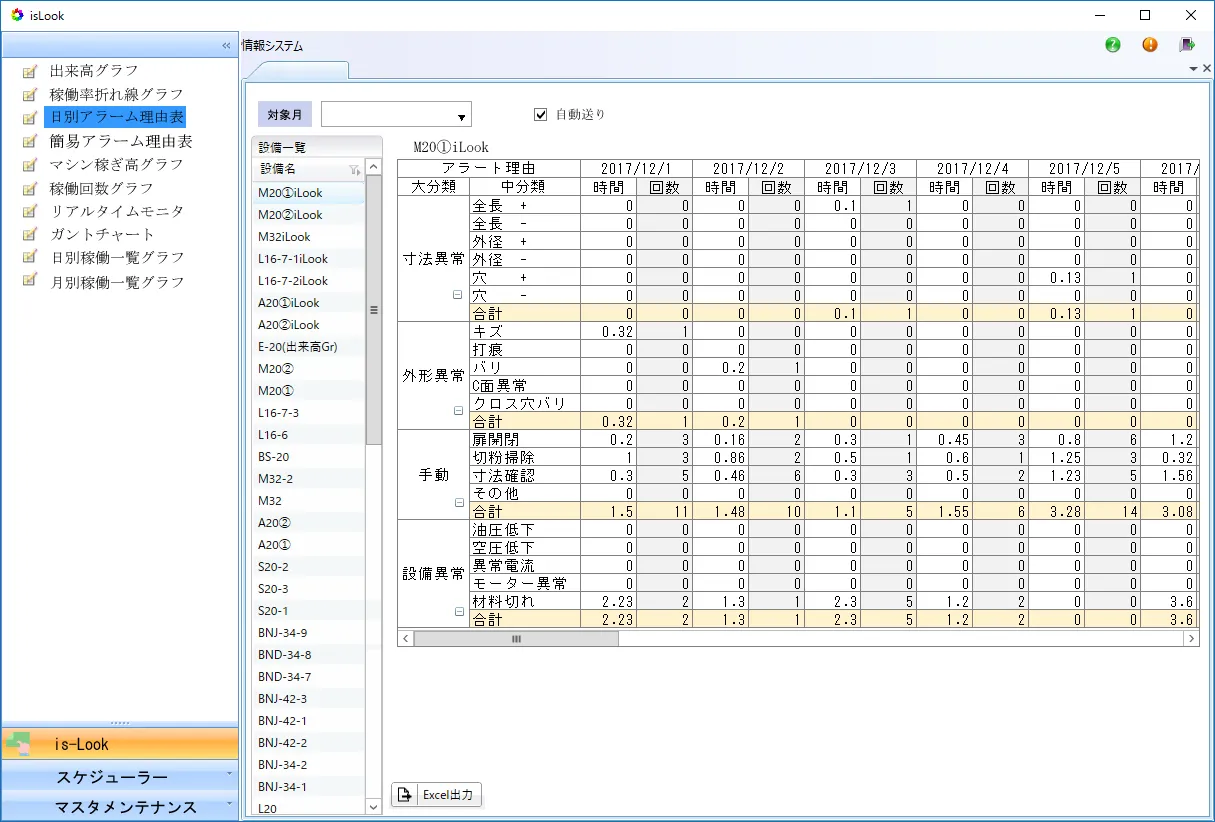The image size is (1215, 822).
Task: Select M20①iLook in equipment list
Action: coord(308,193)
